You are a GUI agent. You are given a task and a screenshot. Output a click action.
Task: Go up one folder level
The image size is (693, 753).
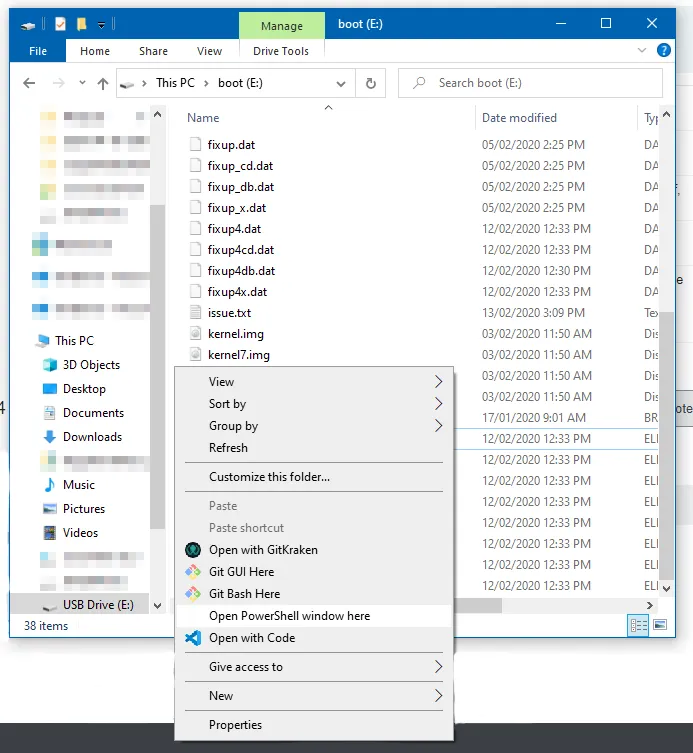[103, 84]
